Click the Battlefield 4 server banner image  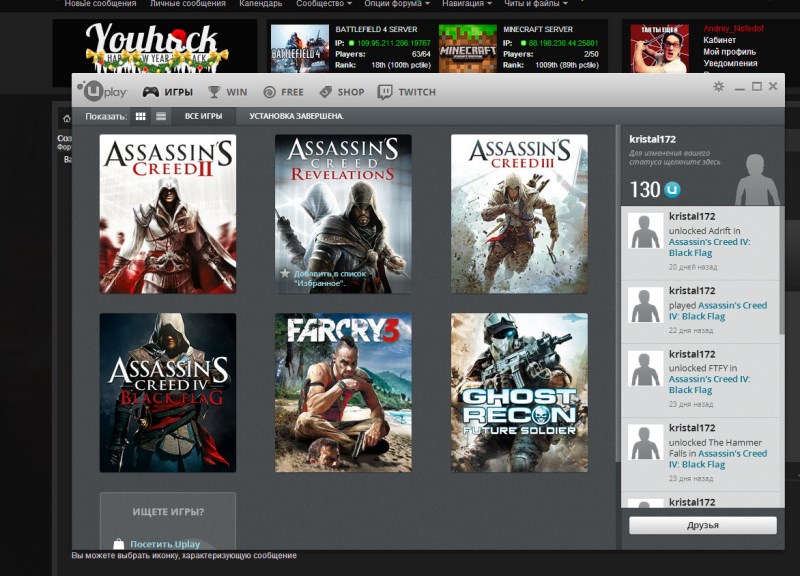click(299, 48)
